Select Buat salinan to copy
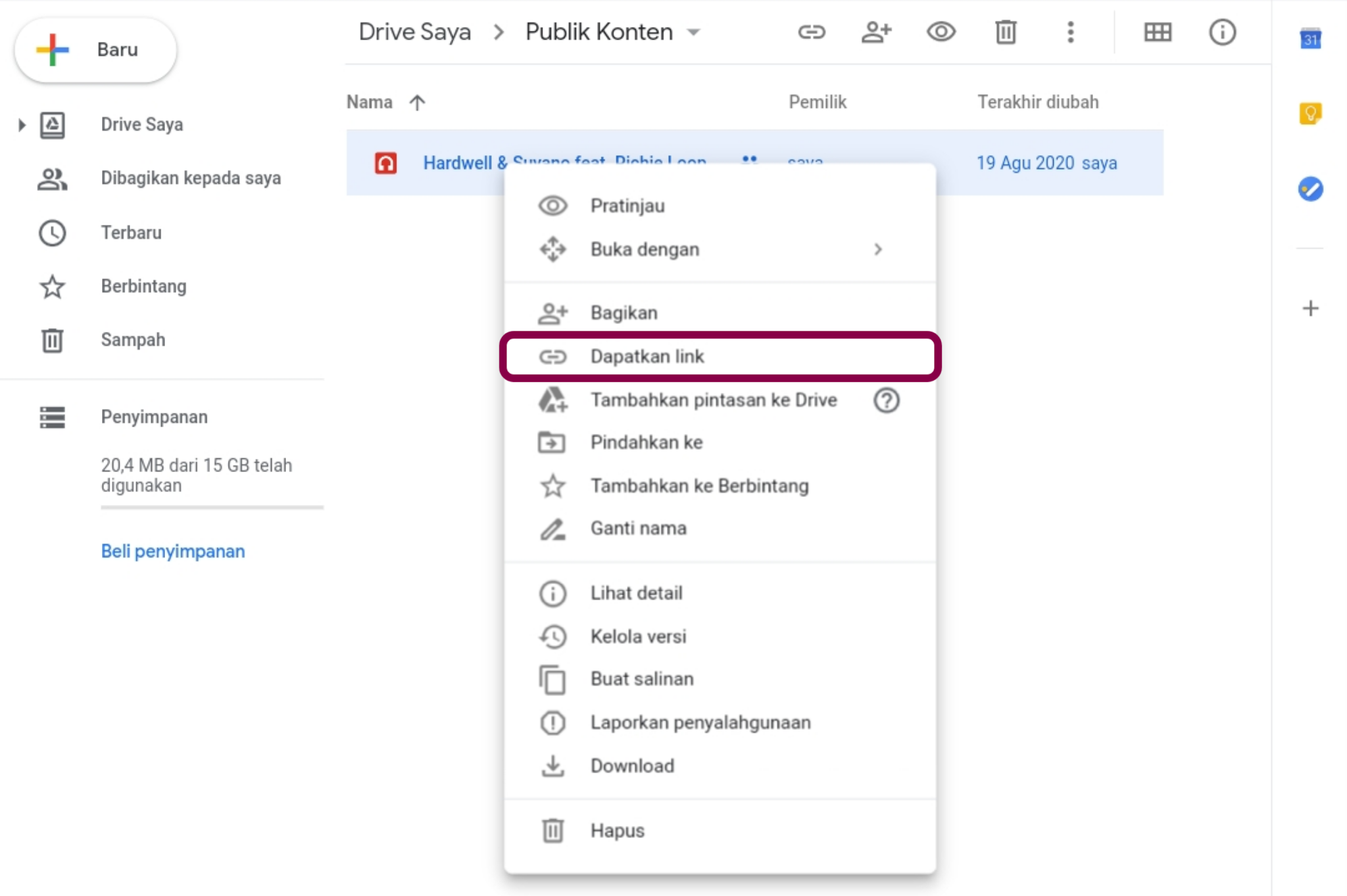Viewport: 1347px width, 896px height. 720,679
